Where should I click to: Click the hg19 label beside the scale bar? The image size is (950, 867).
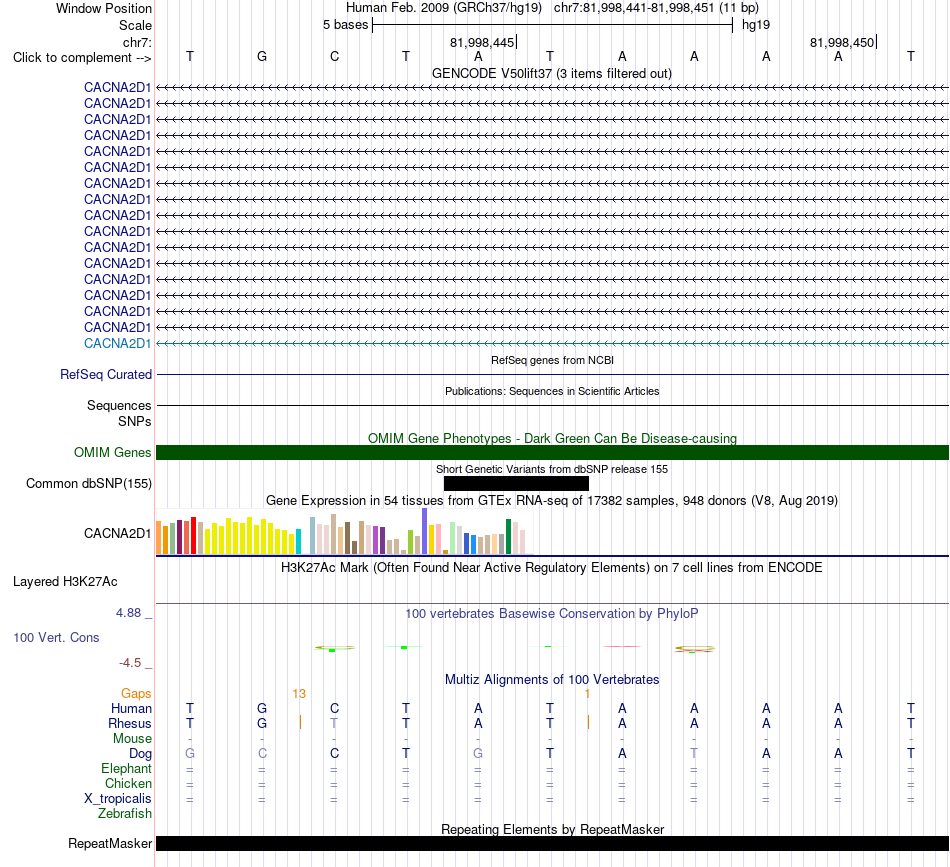point(756,25)
